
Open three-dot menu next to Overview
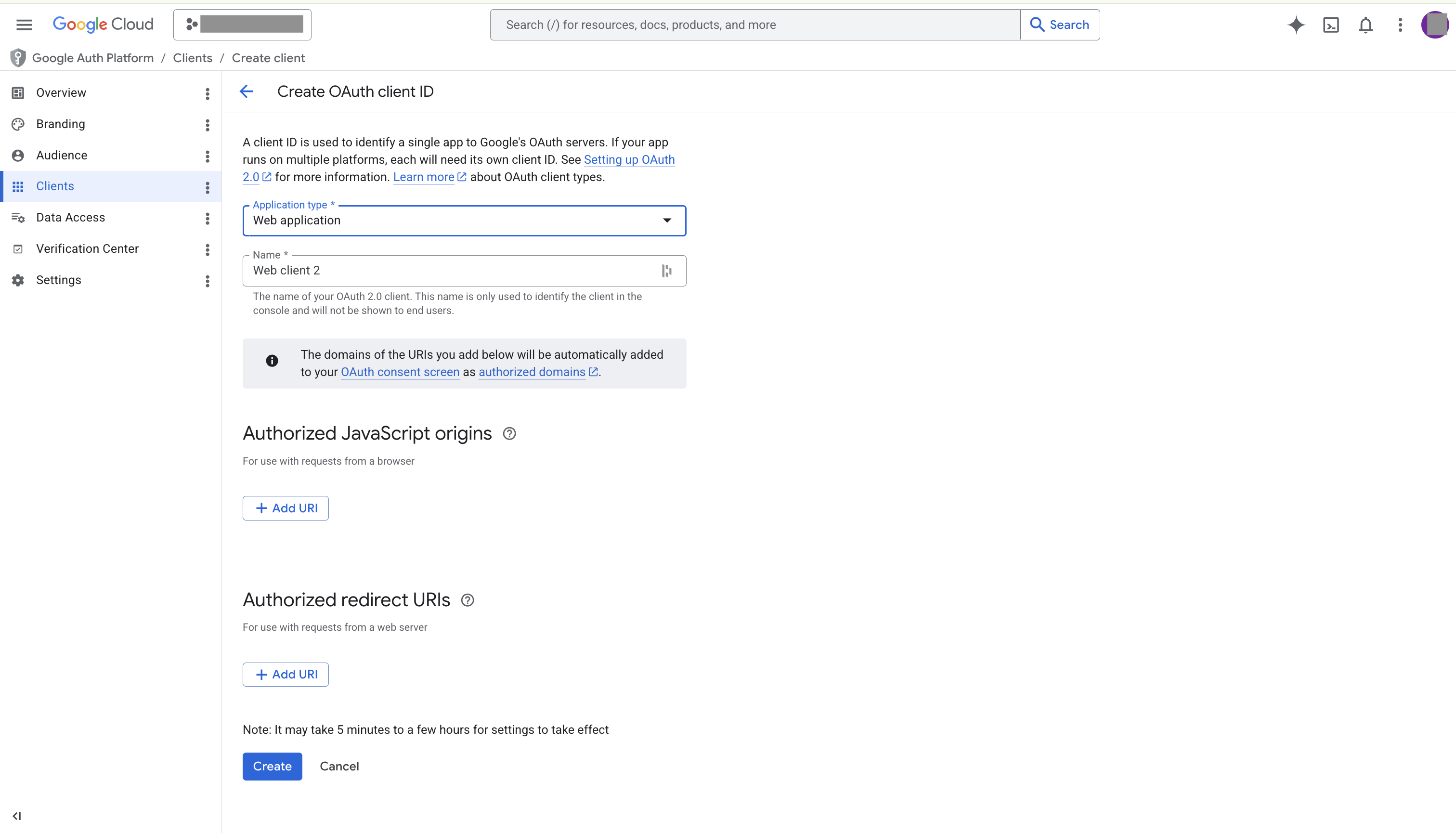[x=207, y=94]
